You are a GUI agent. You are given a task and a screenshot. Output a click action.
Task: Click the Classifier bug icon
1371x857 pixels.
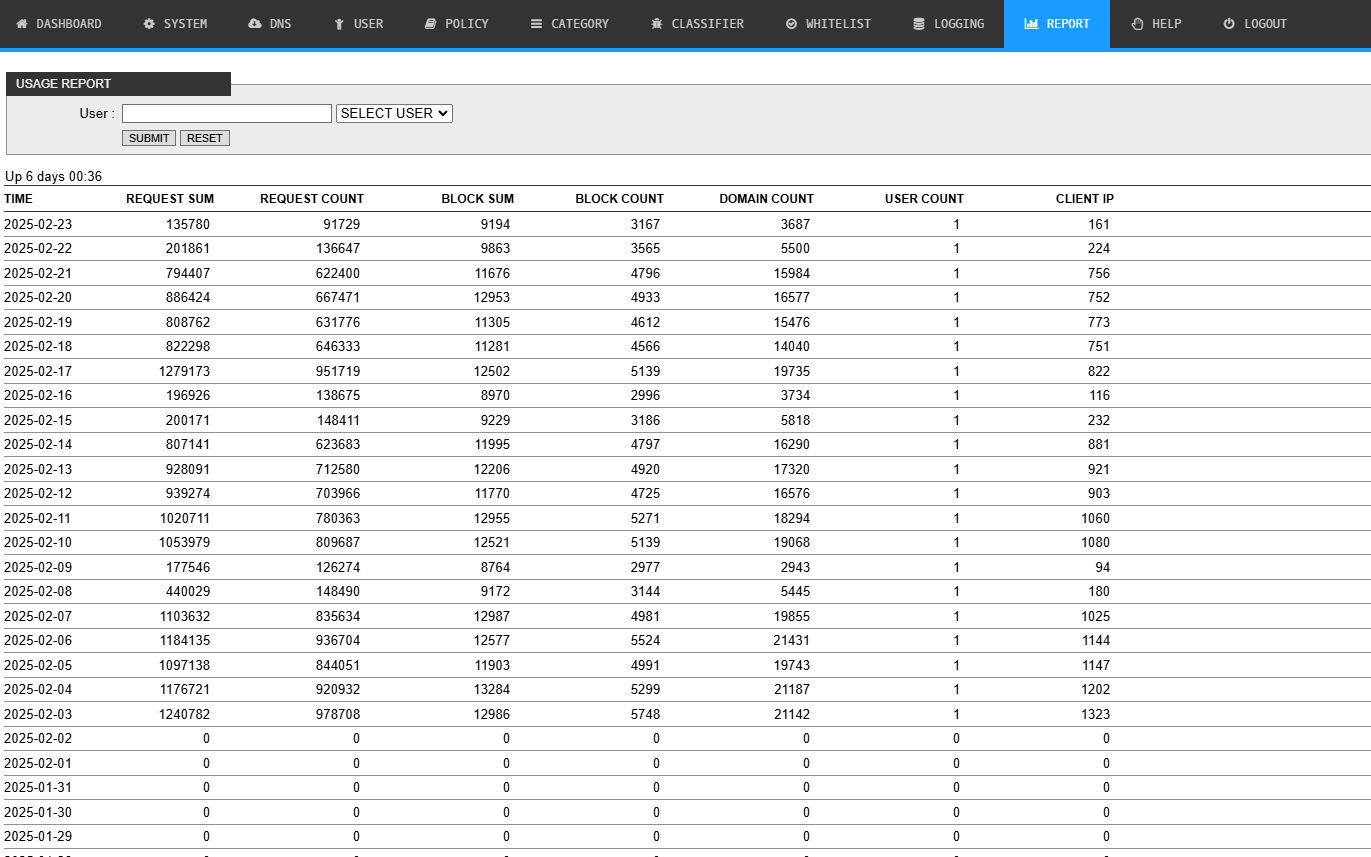656,24
